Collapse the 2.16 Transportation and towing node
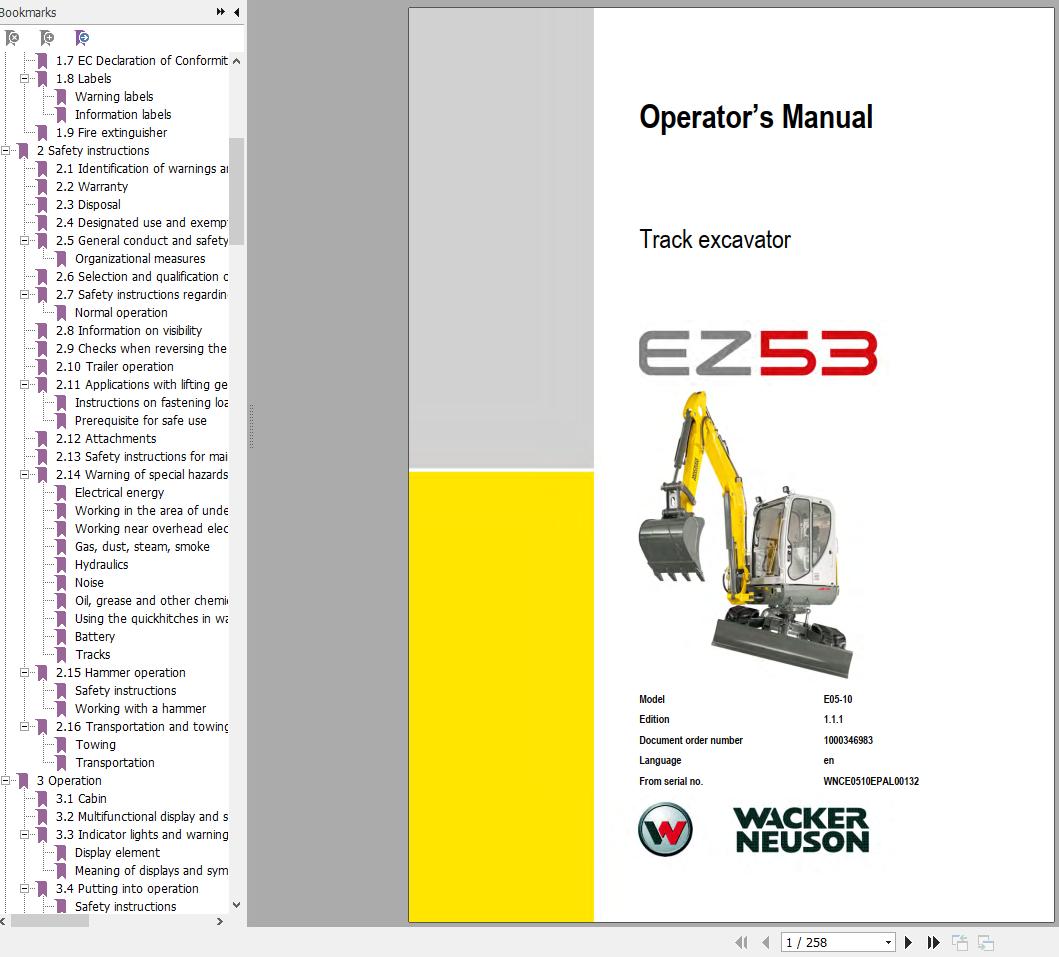1059x957 pixels. pos(24,727)
